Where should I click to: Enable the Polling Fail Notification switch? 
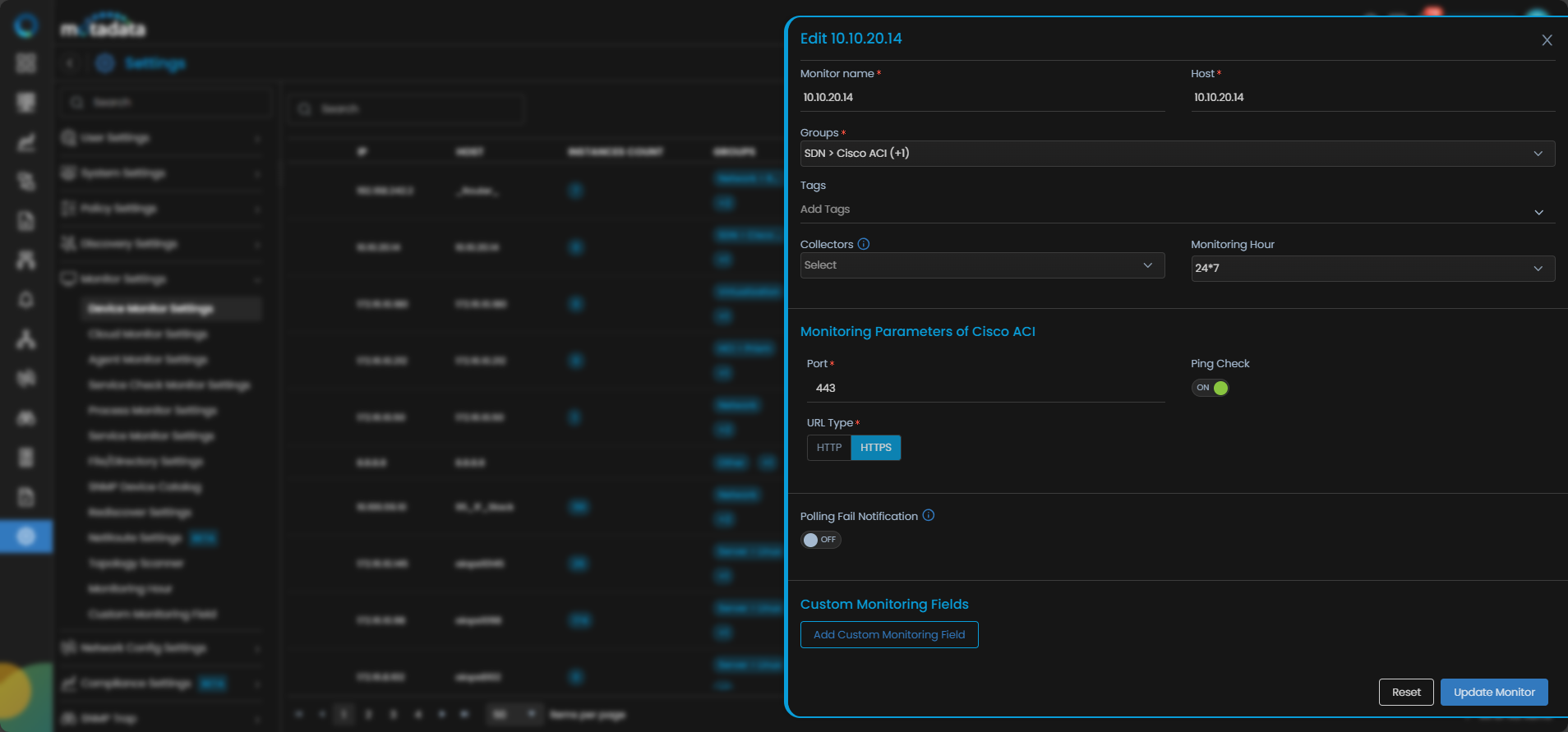tap(821, 540)
